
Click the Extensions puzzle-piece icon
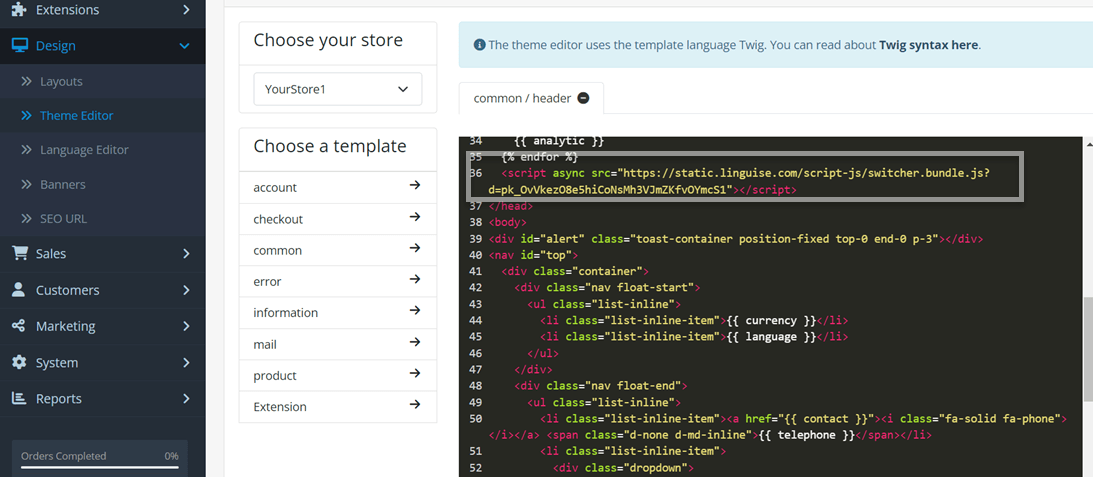(x=19, y=10)
